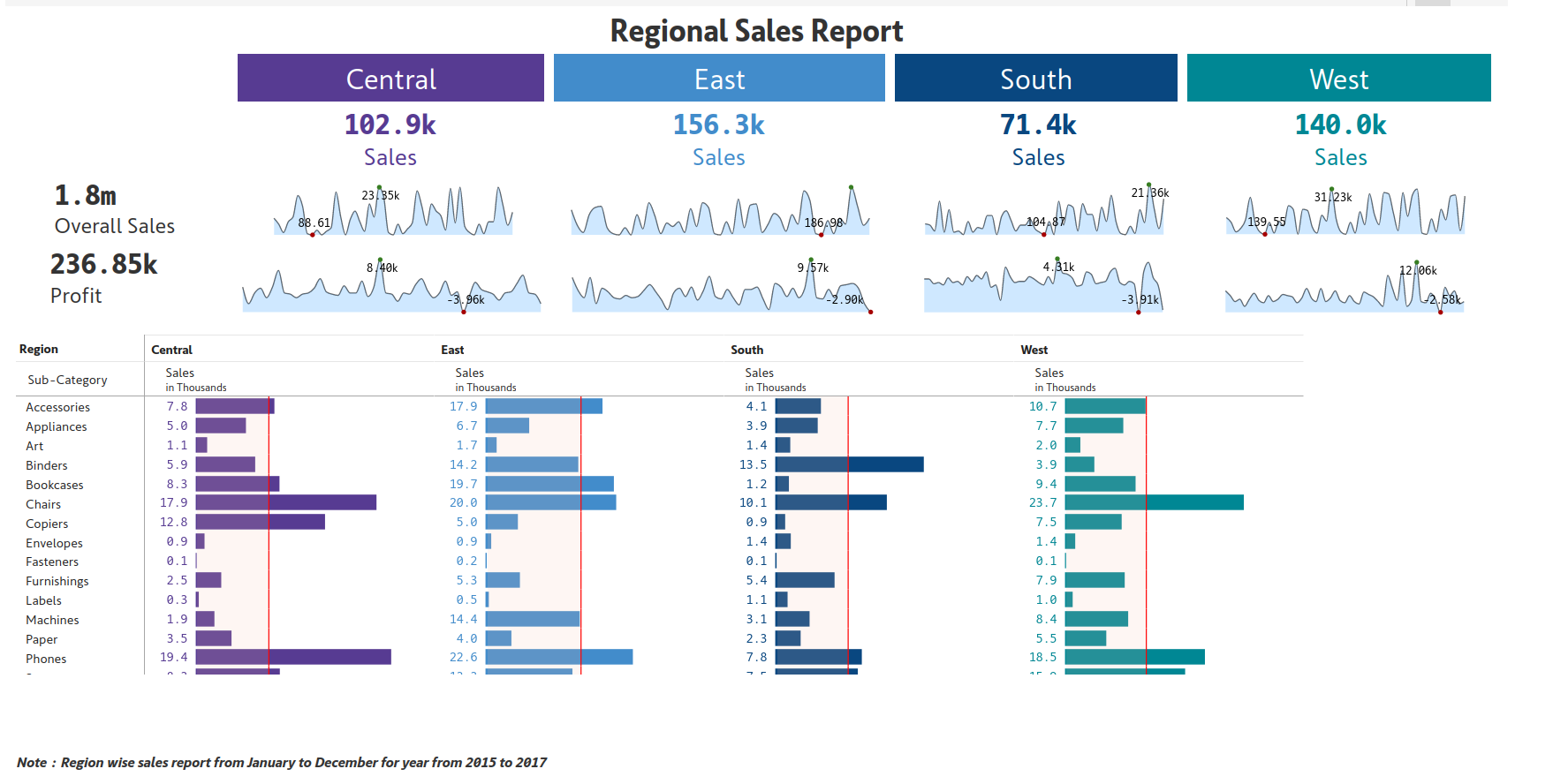The width and height of the screenshot is (1553, 784).
Task: Click the Region header label in the table
Action: coord(39,350)
